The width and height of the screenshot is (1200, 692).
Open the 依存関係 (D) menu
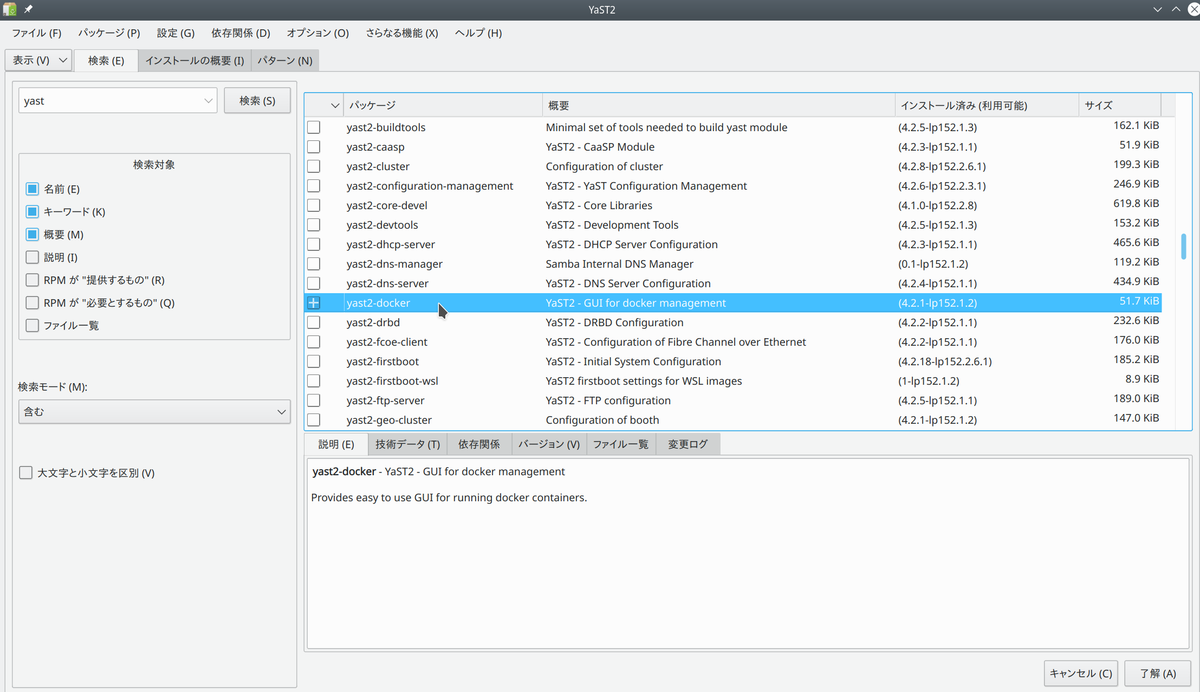(x=241, y=33)
